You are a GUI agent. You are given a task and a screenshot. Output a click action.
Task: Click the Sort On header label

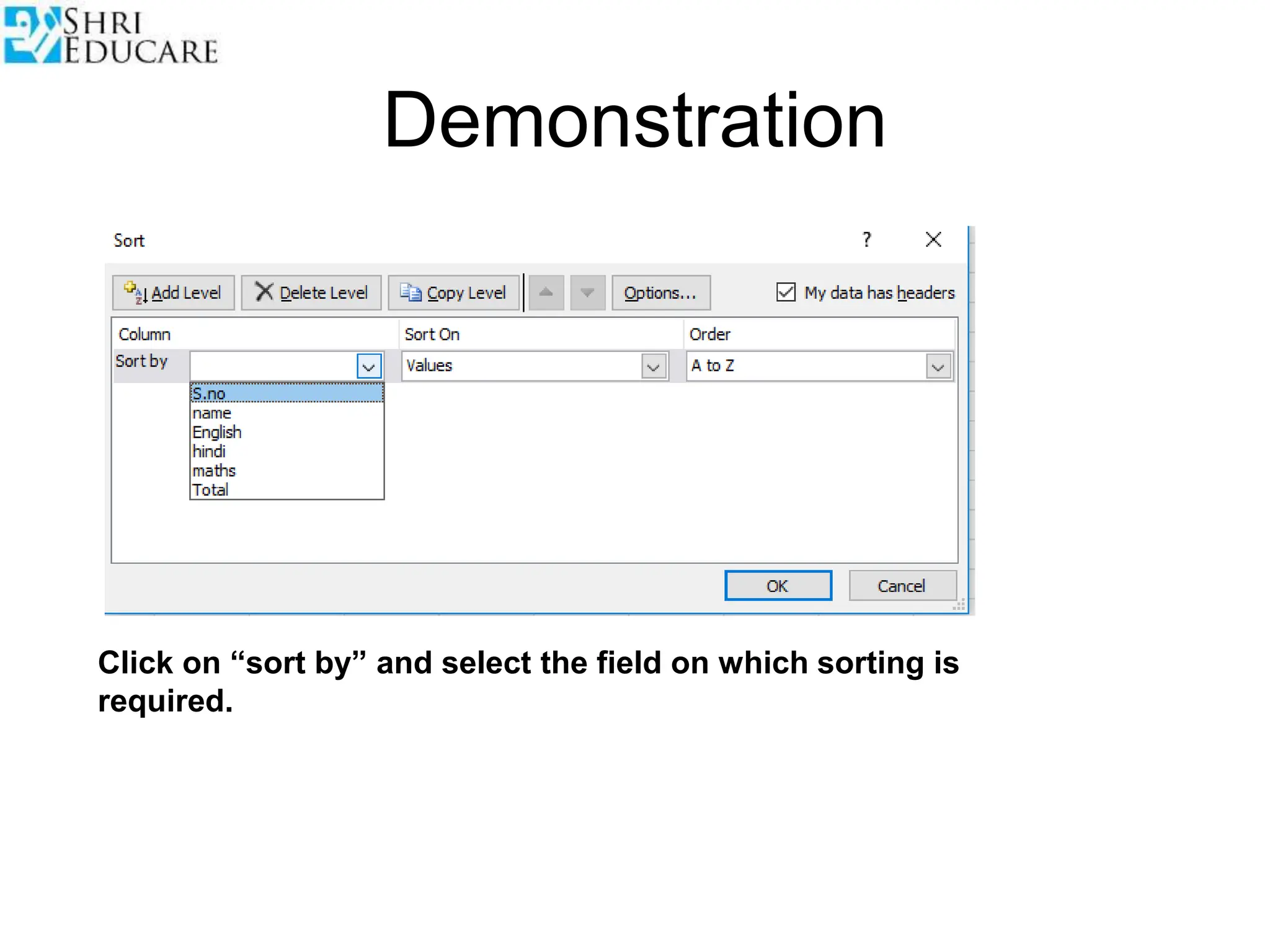tap(432, 334)
